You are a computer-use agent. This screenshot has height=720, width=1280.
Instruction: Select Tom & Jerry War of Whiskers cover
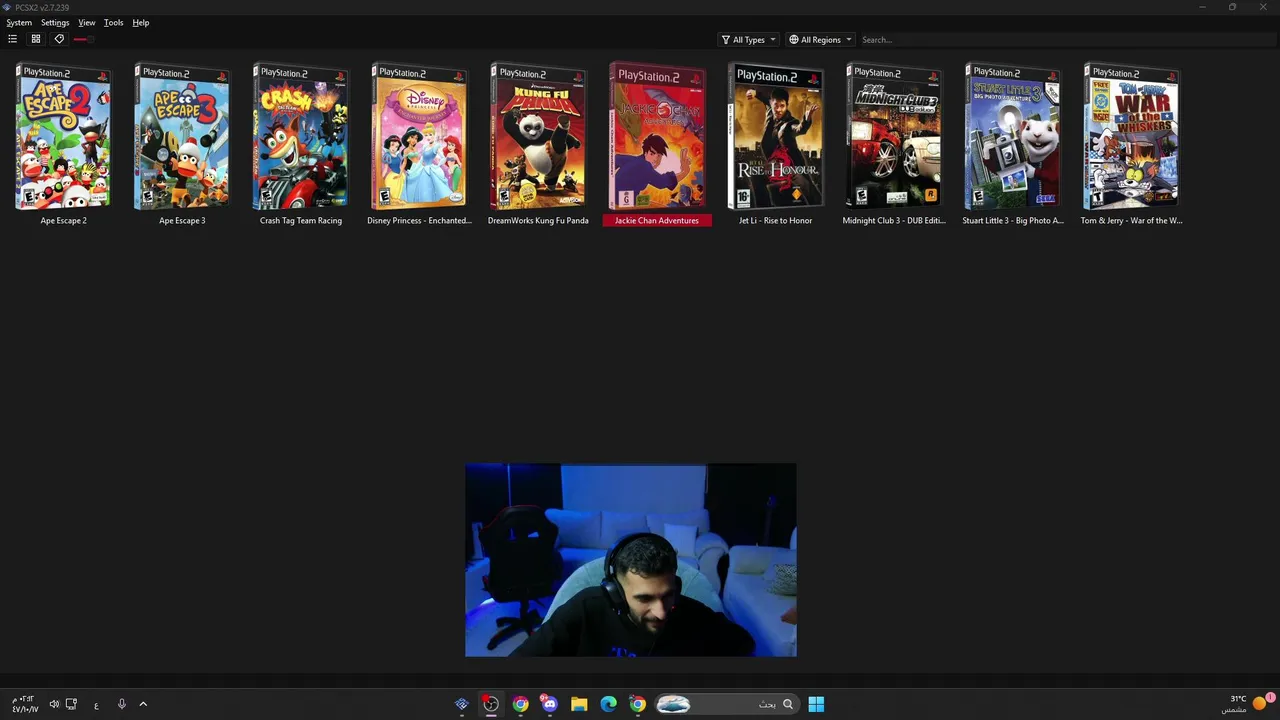point(1132,137)
